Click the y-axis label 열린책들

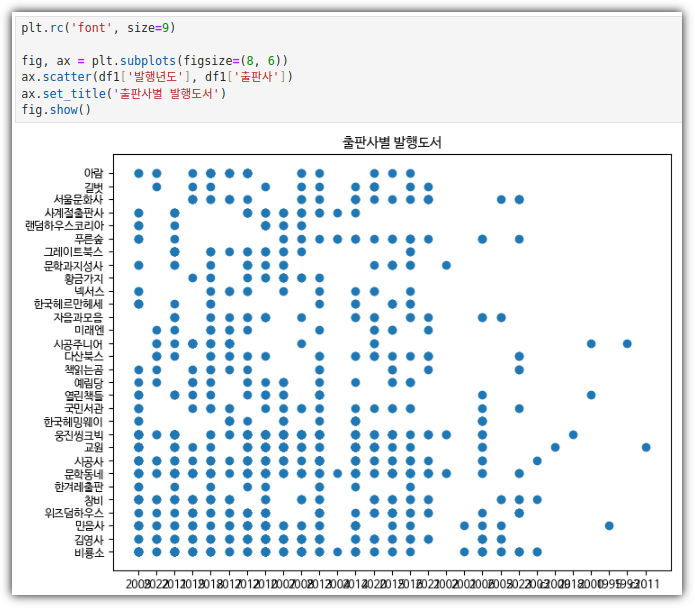point(84,395)
